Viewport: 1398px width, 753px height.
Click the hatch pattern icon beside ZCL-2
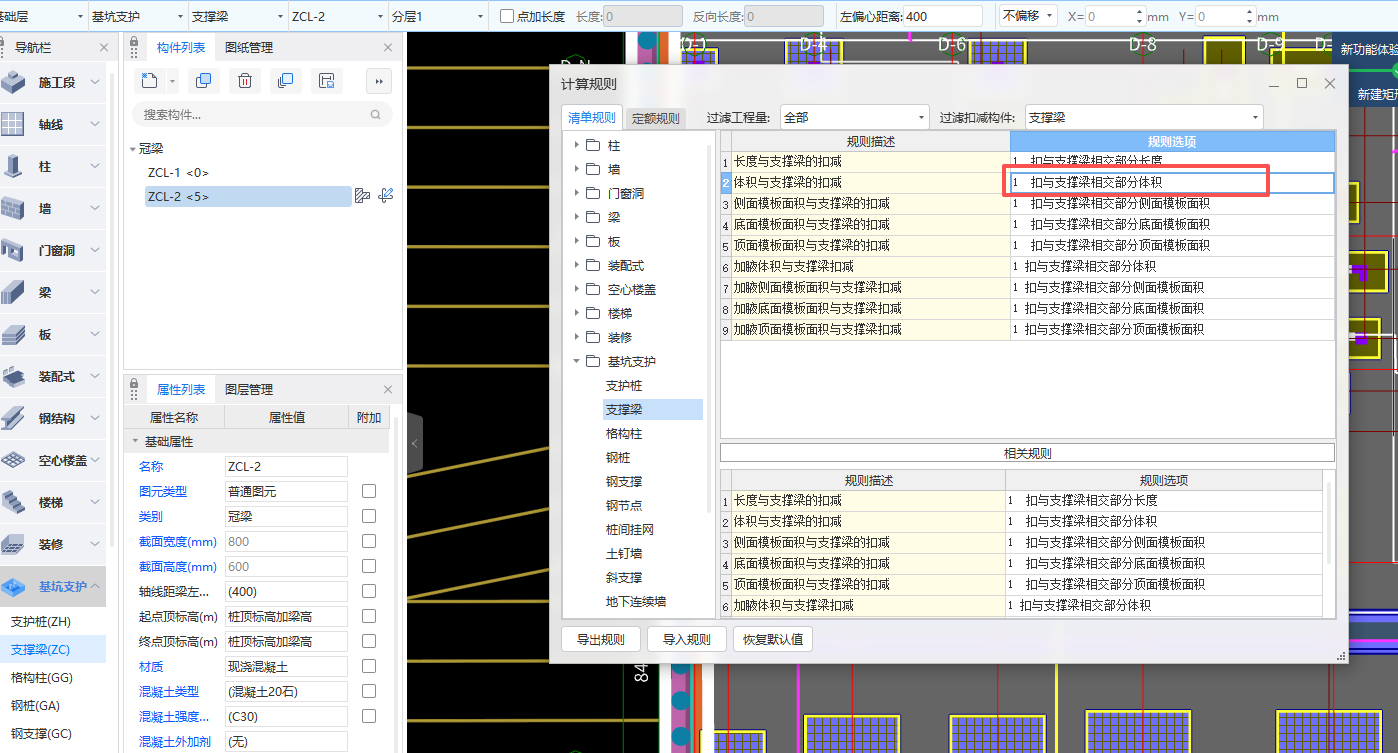[x=362, y=196]
